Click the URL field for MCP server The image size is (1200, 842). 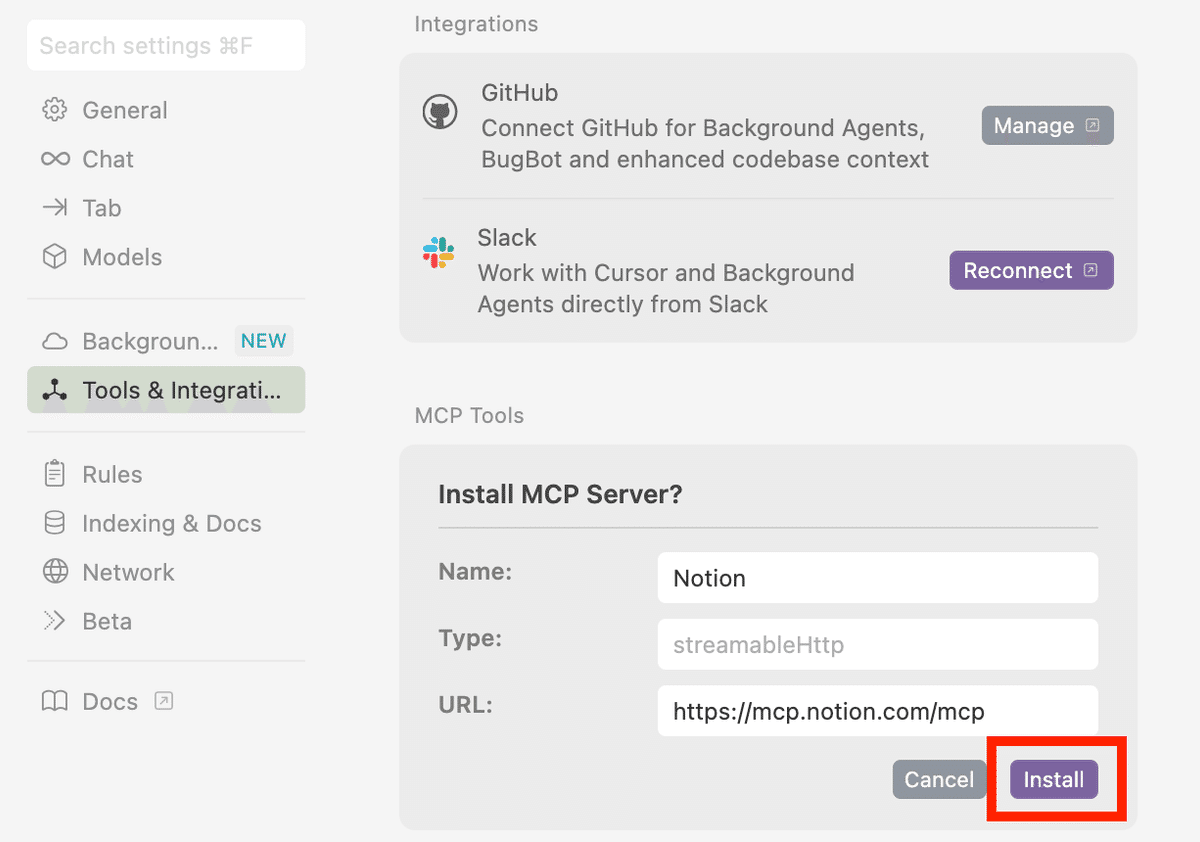pos(877,711)
